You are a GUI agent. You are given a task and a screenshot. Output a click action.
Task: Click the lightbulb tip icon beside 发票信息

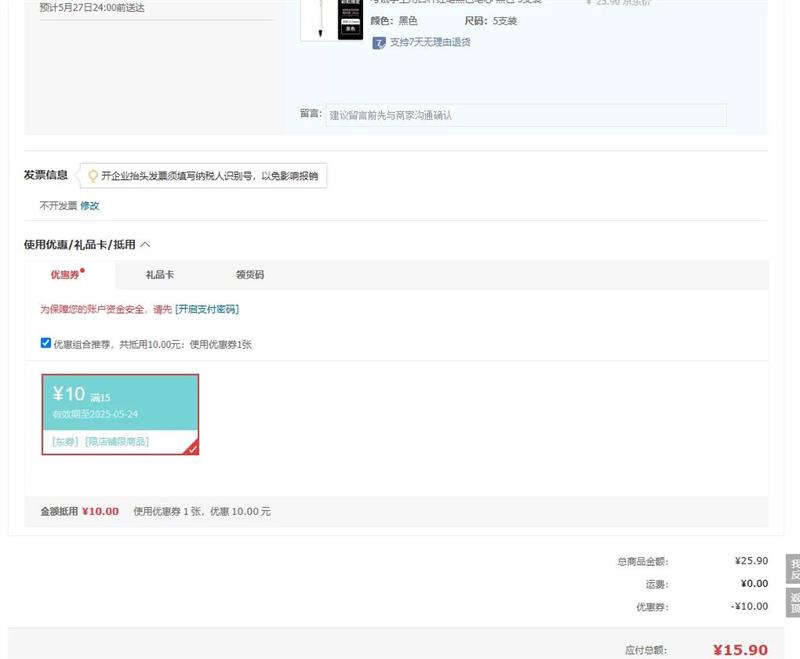[93, 176]
